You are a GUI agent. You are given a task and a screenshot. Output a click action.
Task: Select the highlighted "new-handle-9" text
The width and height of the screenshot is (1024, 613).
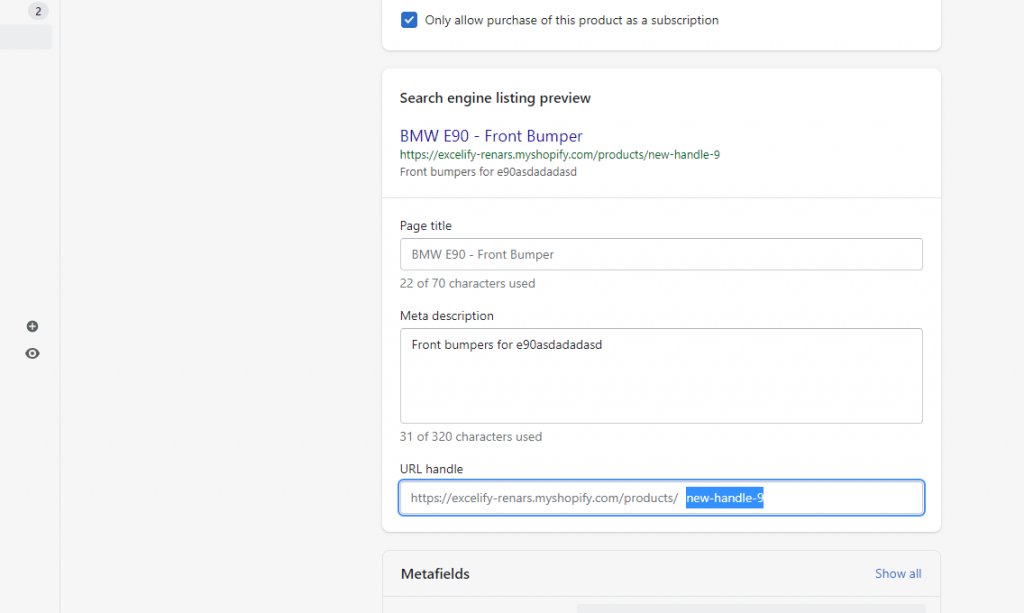pos(724,497)
